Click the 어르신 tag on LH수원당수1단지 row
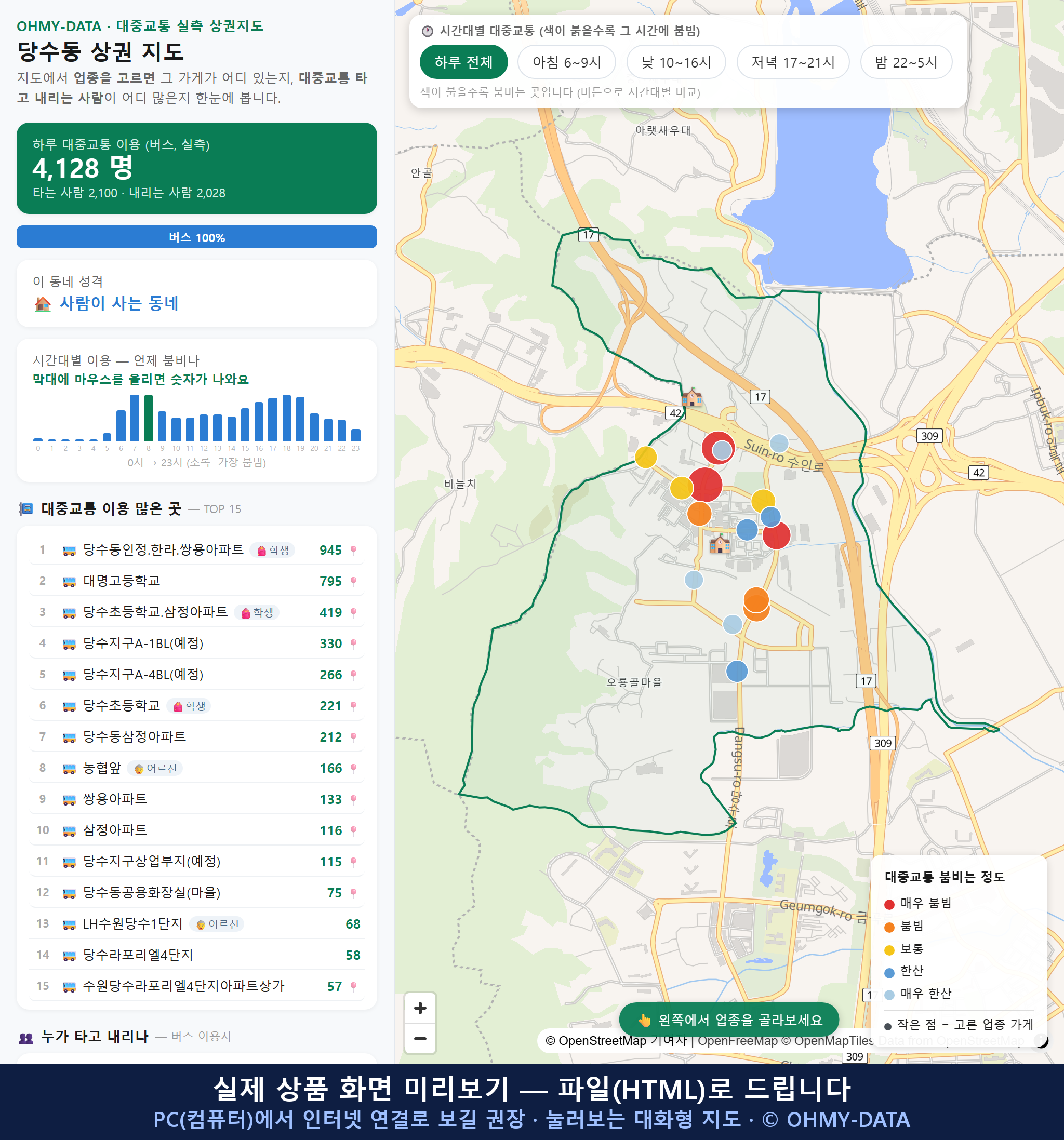The width and height of the screenshot is (1064, 1140). click(x=217, y=924)
